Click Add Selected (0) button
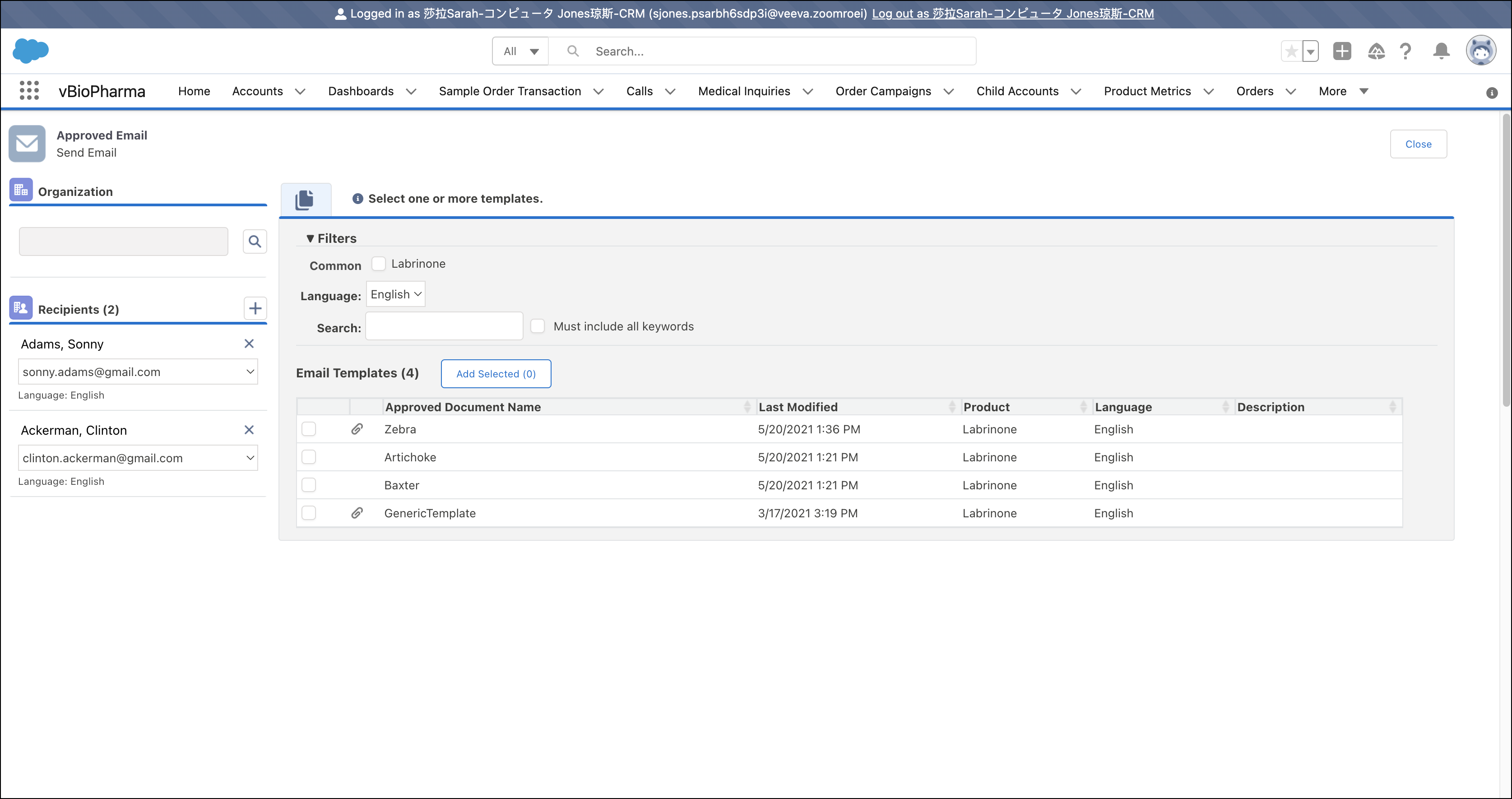 point(496,374)
